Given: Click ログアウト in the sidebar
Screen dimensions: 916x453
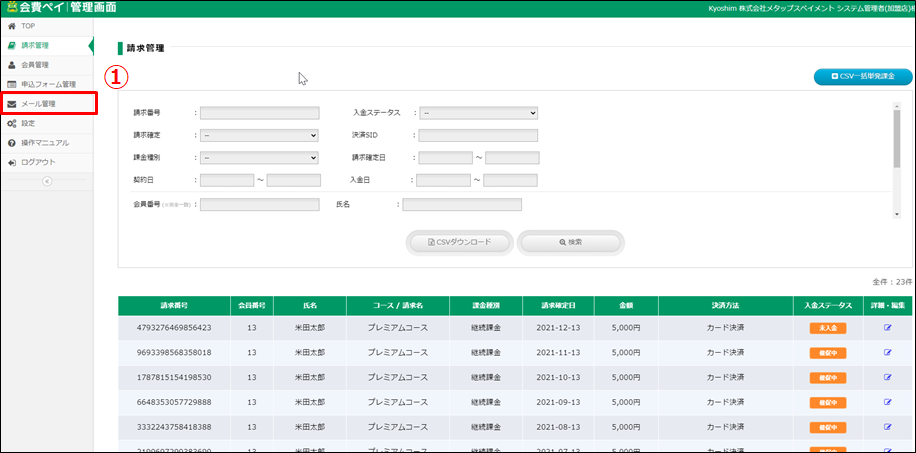Looking at the screenshot, I should click(x=37, y=162).
